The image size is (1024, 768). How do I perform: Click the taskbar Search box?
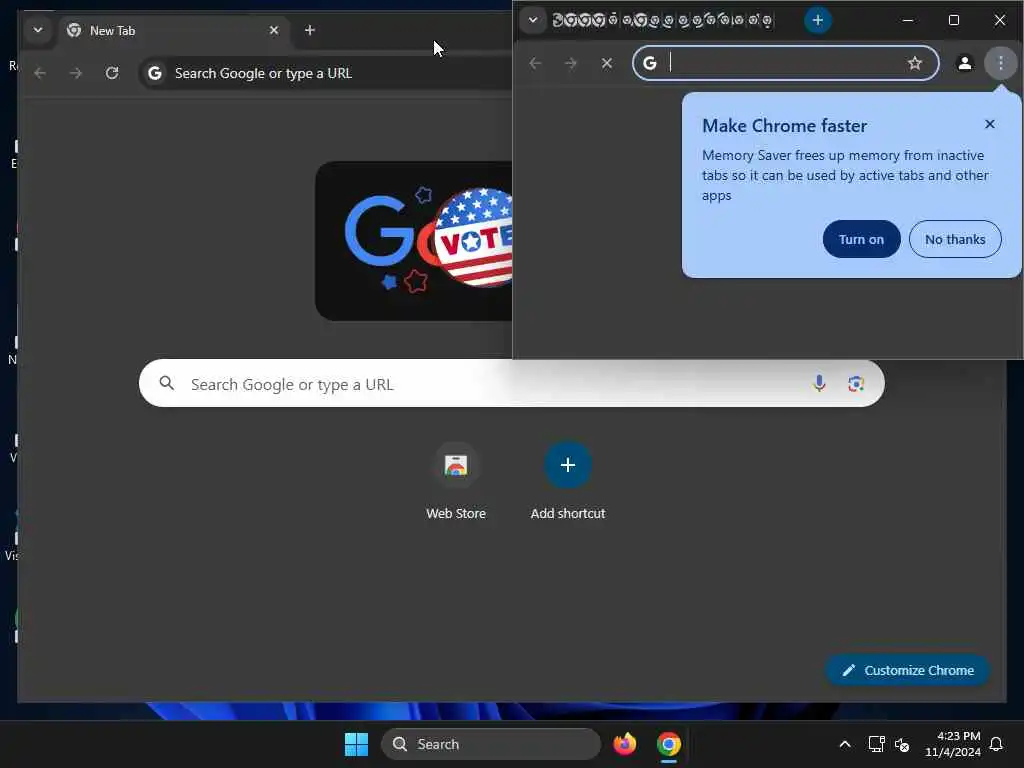(x=490, y=744)
